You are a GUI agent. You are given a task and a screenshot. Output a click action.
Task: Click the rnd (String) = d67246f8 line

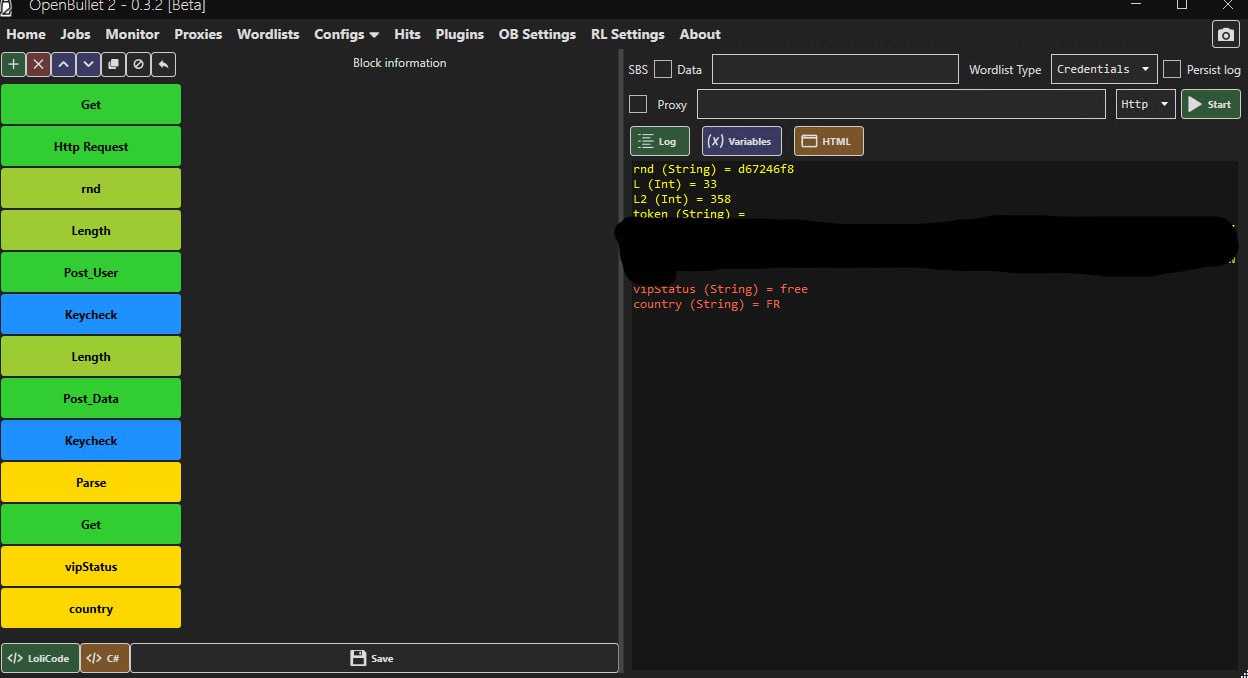coord(713,169)
